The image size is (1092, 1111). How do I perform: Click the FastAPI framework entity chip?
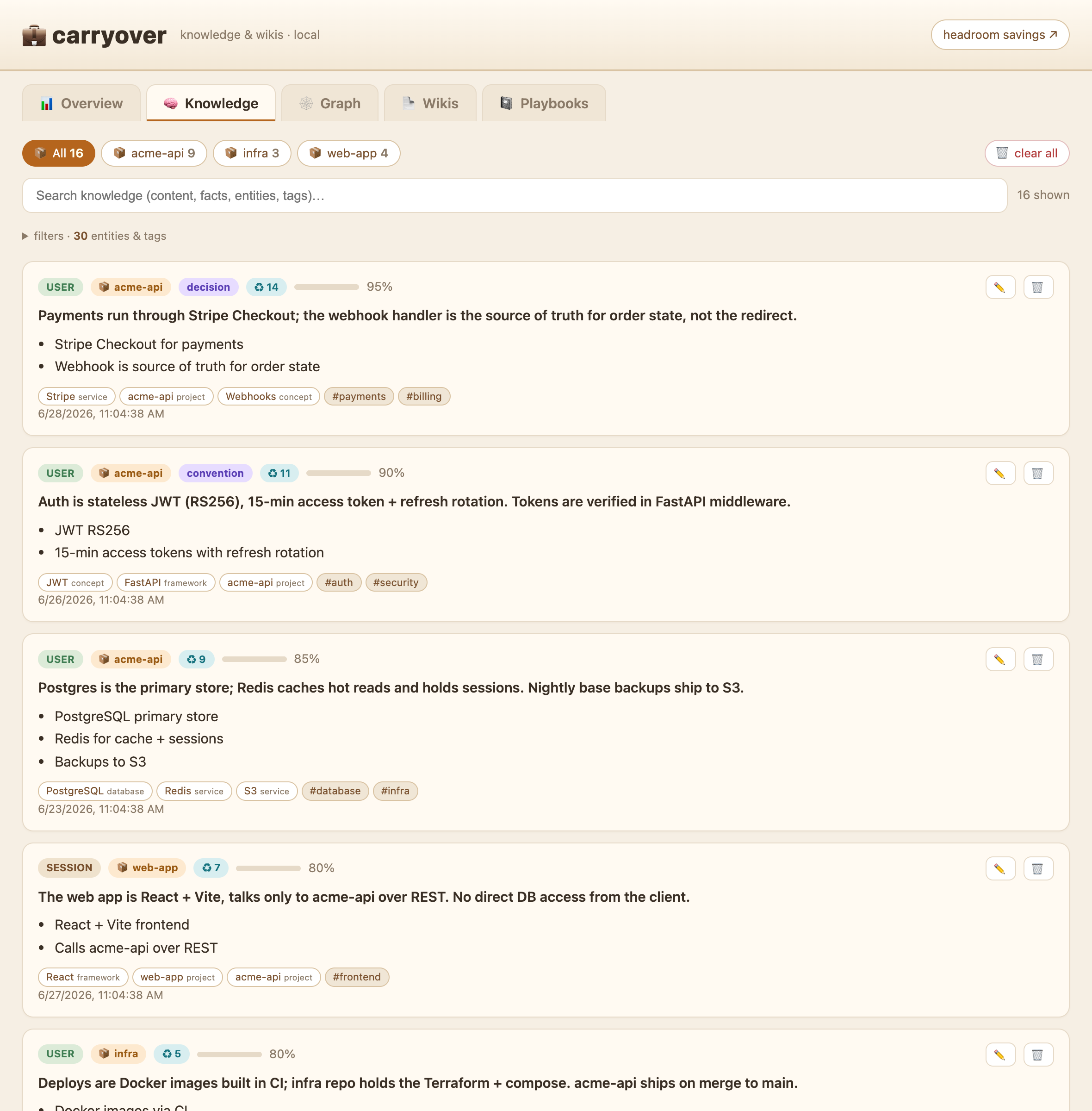(x=166, y=582)
